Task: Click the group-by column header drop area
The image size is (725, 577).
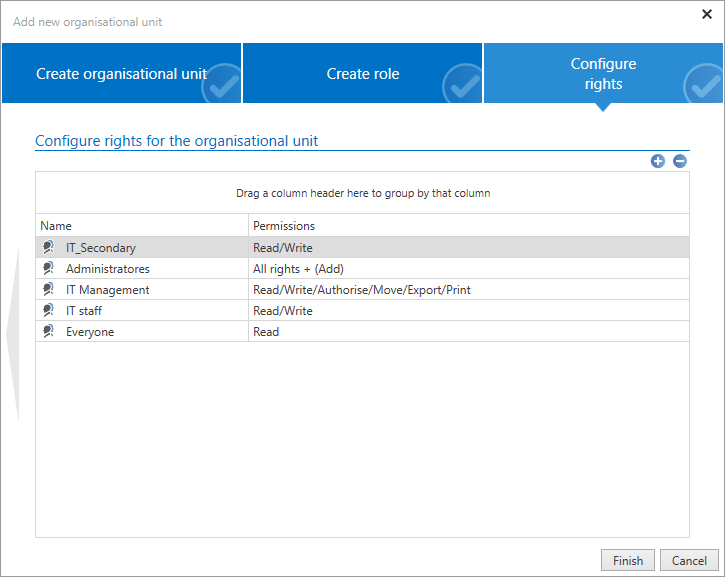Action: [x=362, y=193]
